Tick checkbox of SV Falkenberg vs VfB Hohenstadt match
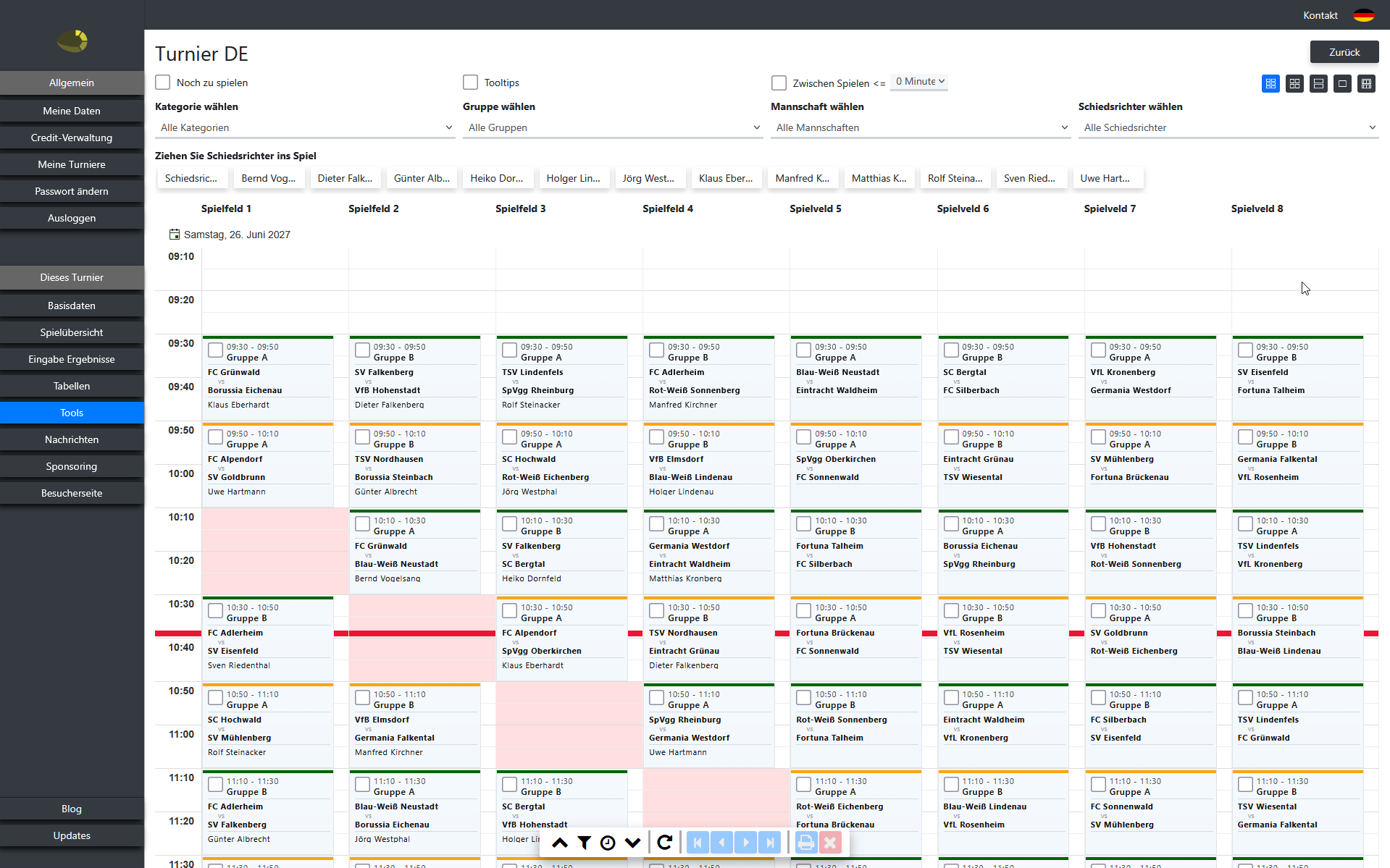The height and width of the screenshot is (868, 1390). pyautogui.click(x=362, y=350)
